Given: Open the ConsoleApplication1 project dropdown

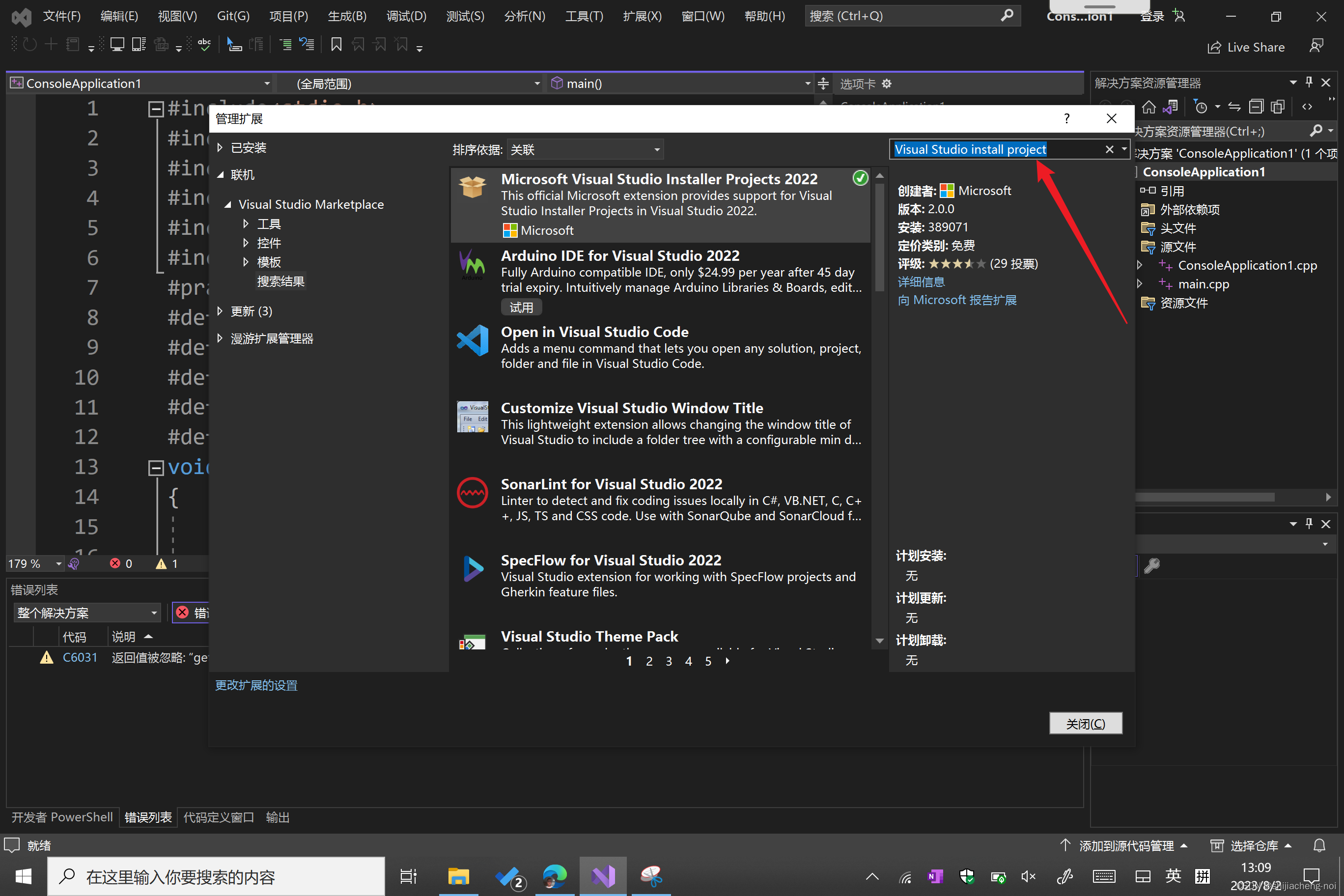Looking at the screenshot, I should point(140,84).
